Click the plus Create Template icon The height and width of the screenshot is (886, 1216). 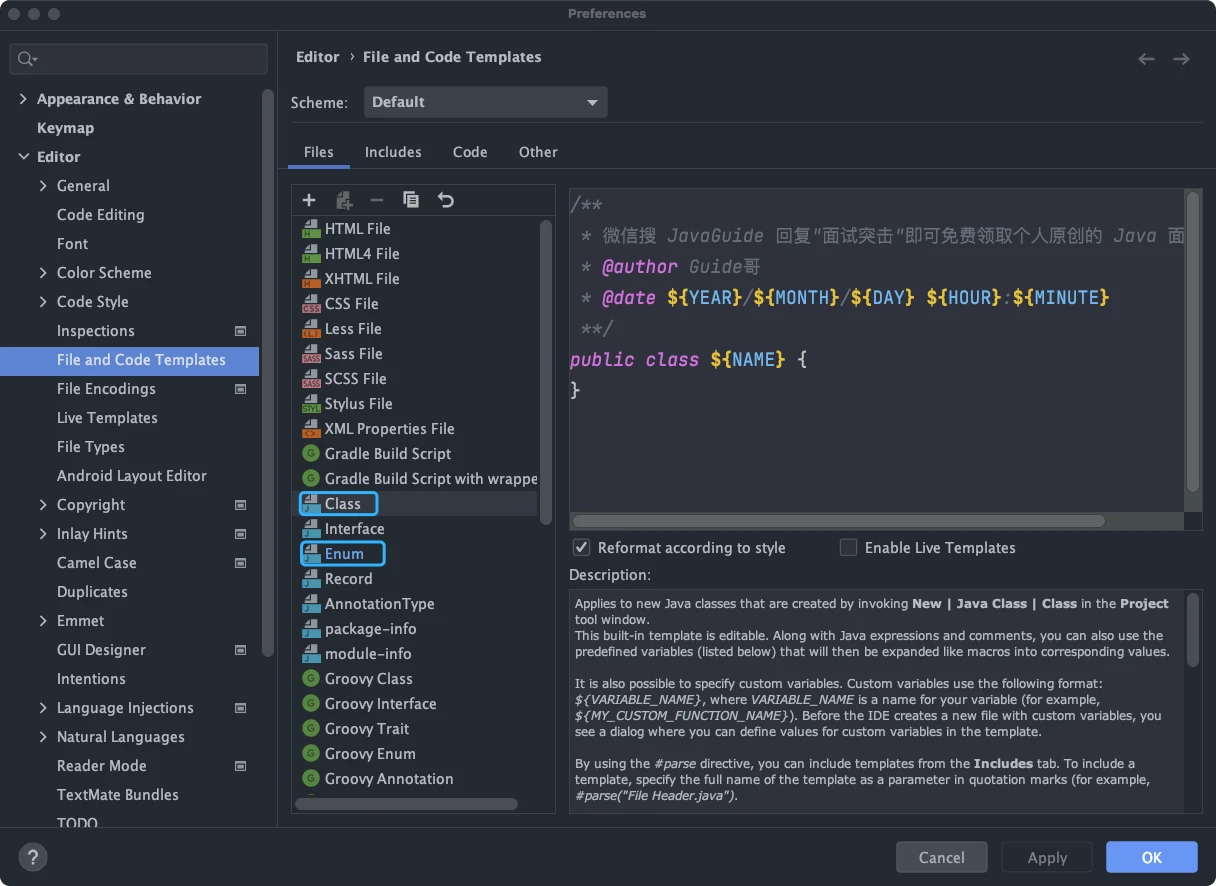(x=309, y=200)
